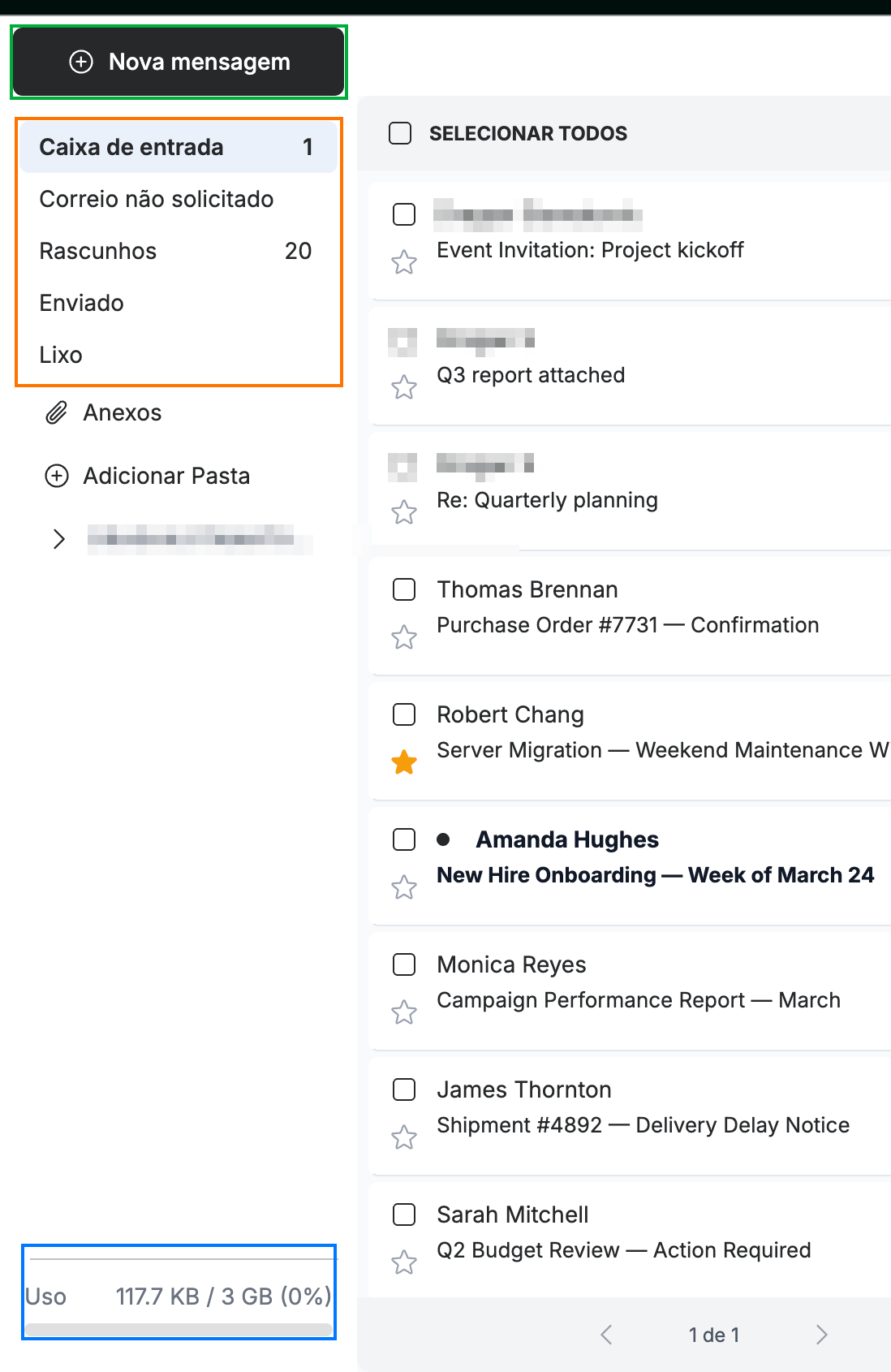Star the Q3 report attached email
The image size is (891, 1372).
pos(404,387)
